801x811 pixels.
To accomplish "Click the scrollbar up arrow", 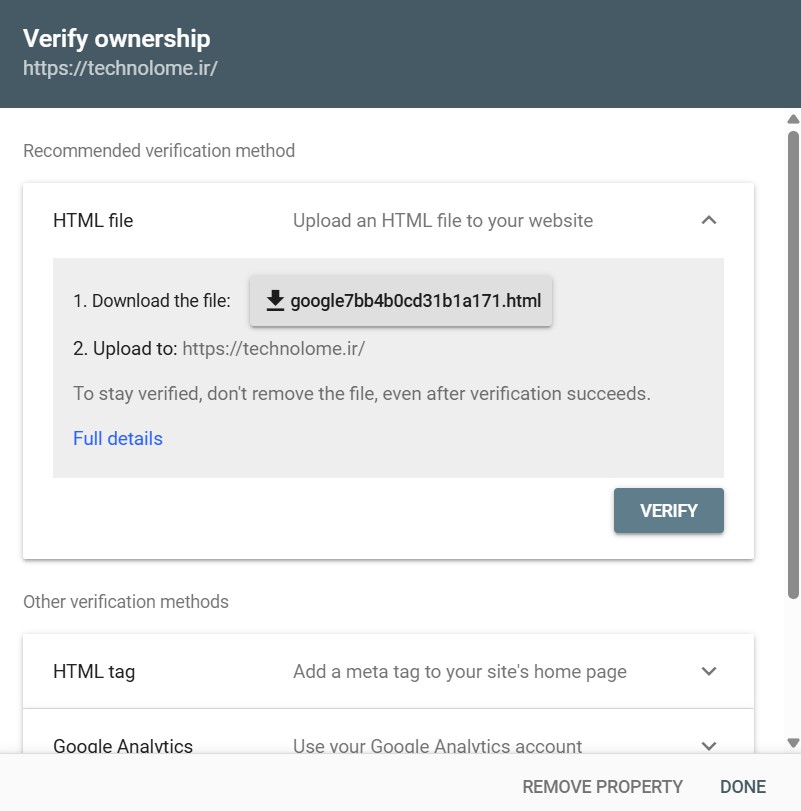I will pos(794,120).
